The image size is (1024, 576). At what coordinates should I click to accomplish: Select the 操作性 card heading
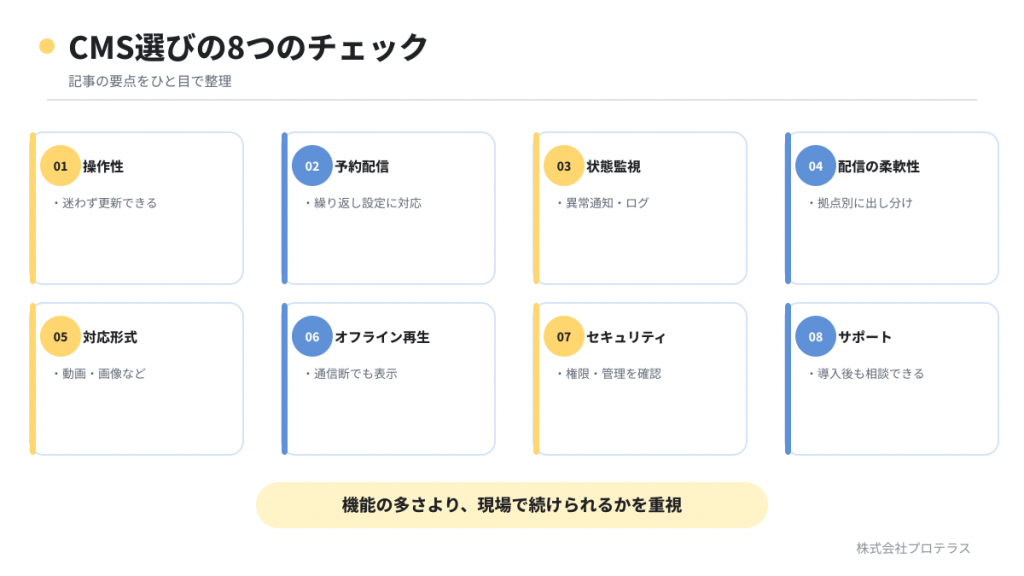point(103,167)
